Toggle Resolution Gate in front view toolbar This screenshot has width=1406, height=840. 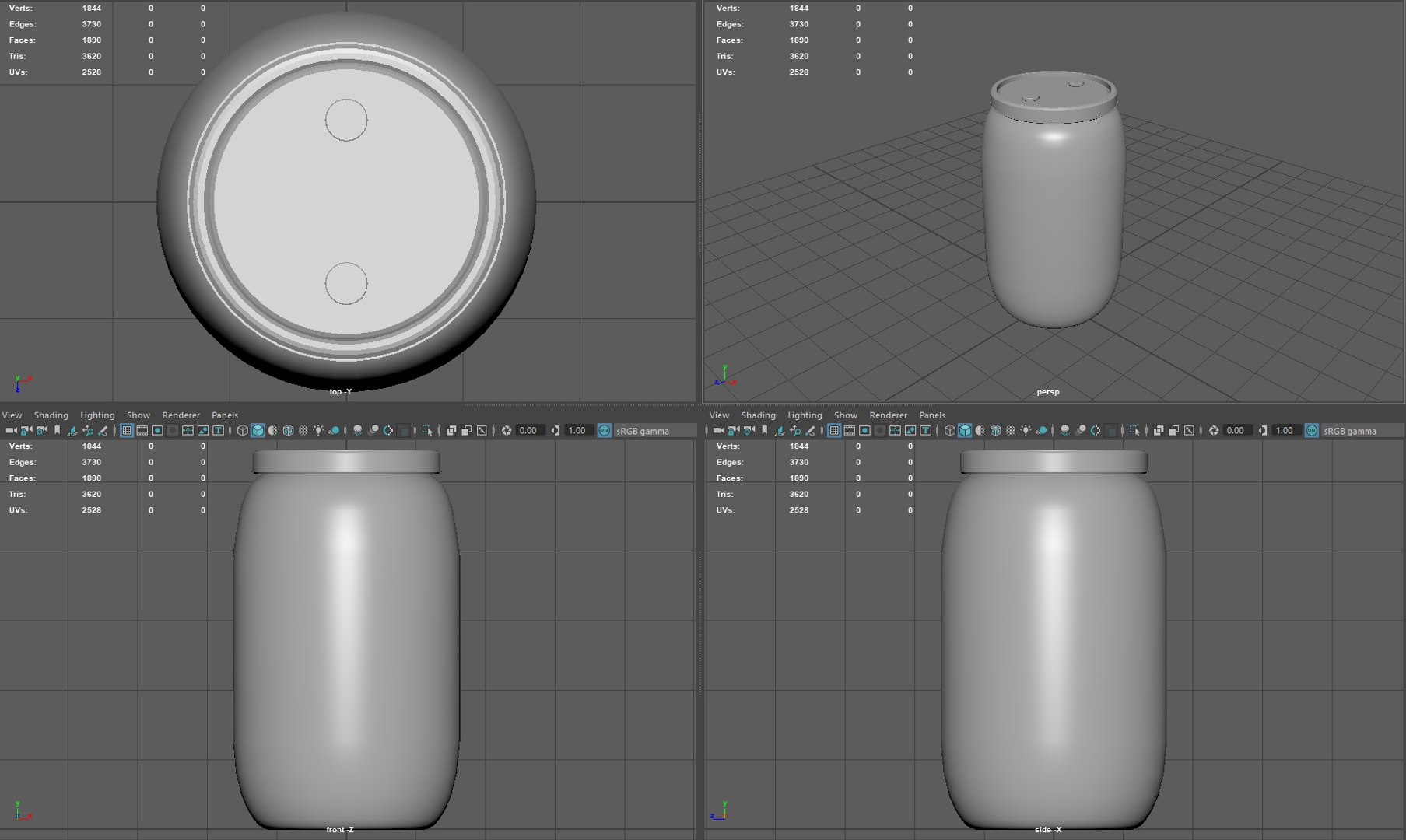click(157, 430)
